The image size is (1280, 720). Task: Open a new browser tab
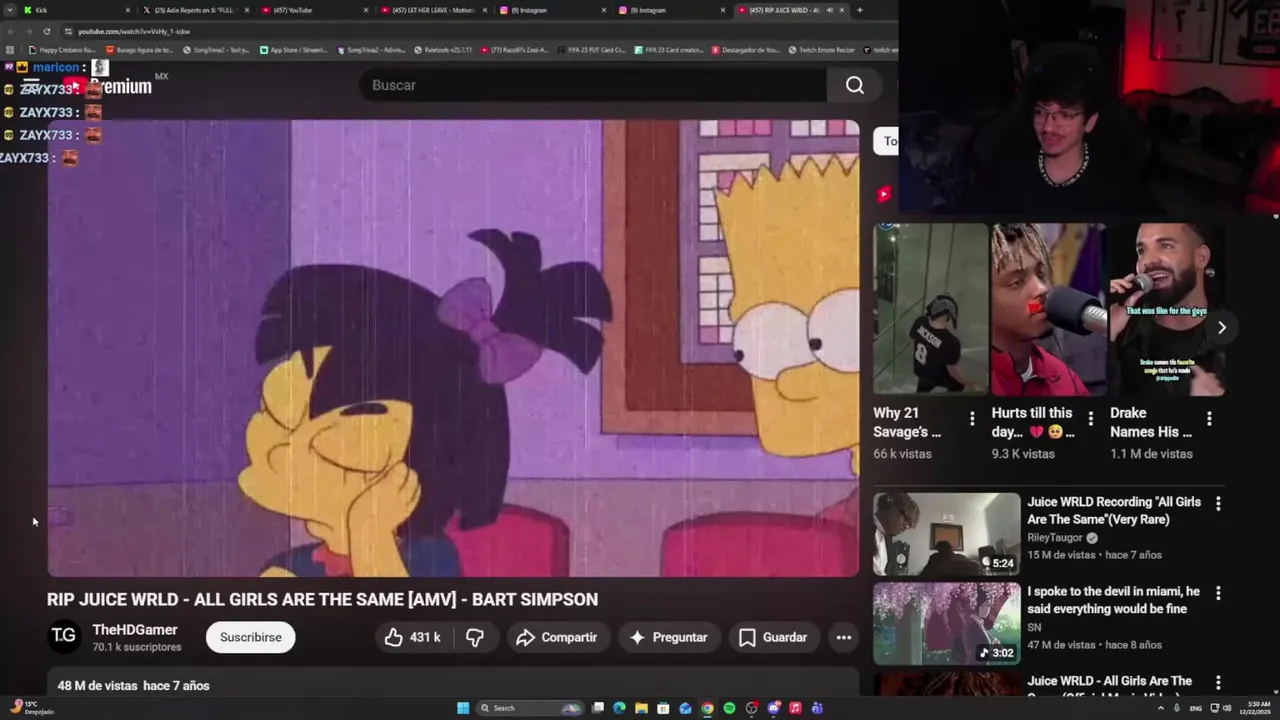[860, 10]
